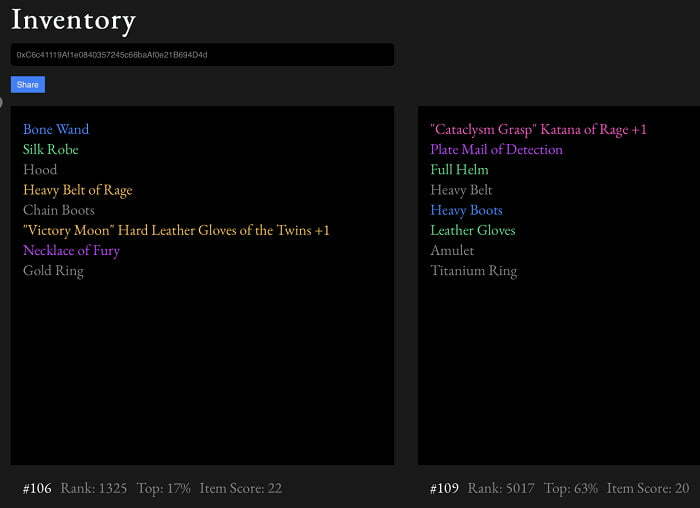The width and height of the screenshot is (700, 508).
Task: Click the Titanium Ring item
Action: coord(473,271)
